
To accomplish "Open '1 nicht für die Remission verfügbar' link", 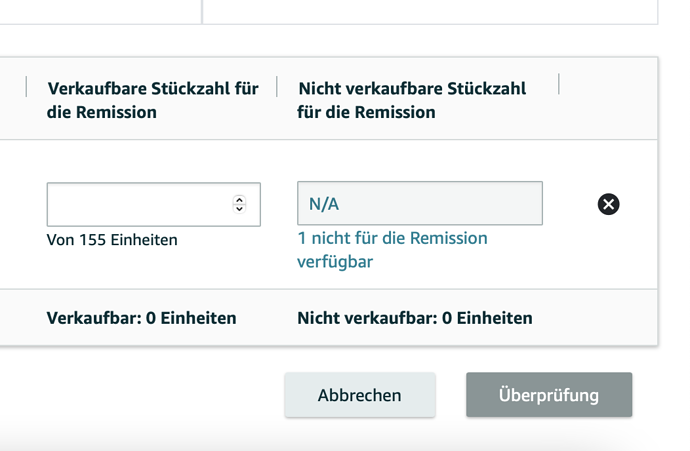I will coord(392,239).
